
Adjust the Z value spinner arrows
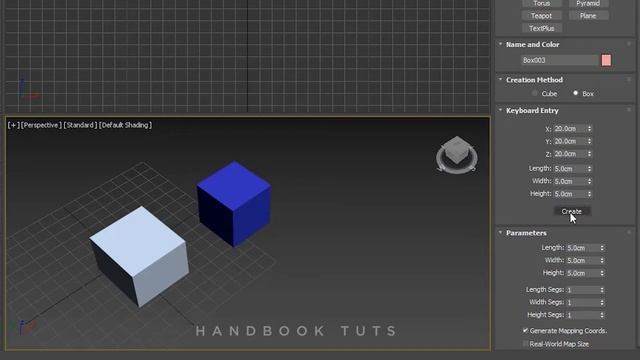(x=589, y=154)
